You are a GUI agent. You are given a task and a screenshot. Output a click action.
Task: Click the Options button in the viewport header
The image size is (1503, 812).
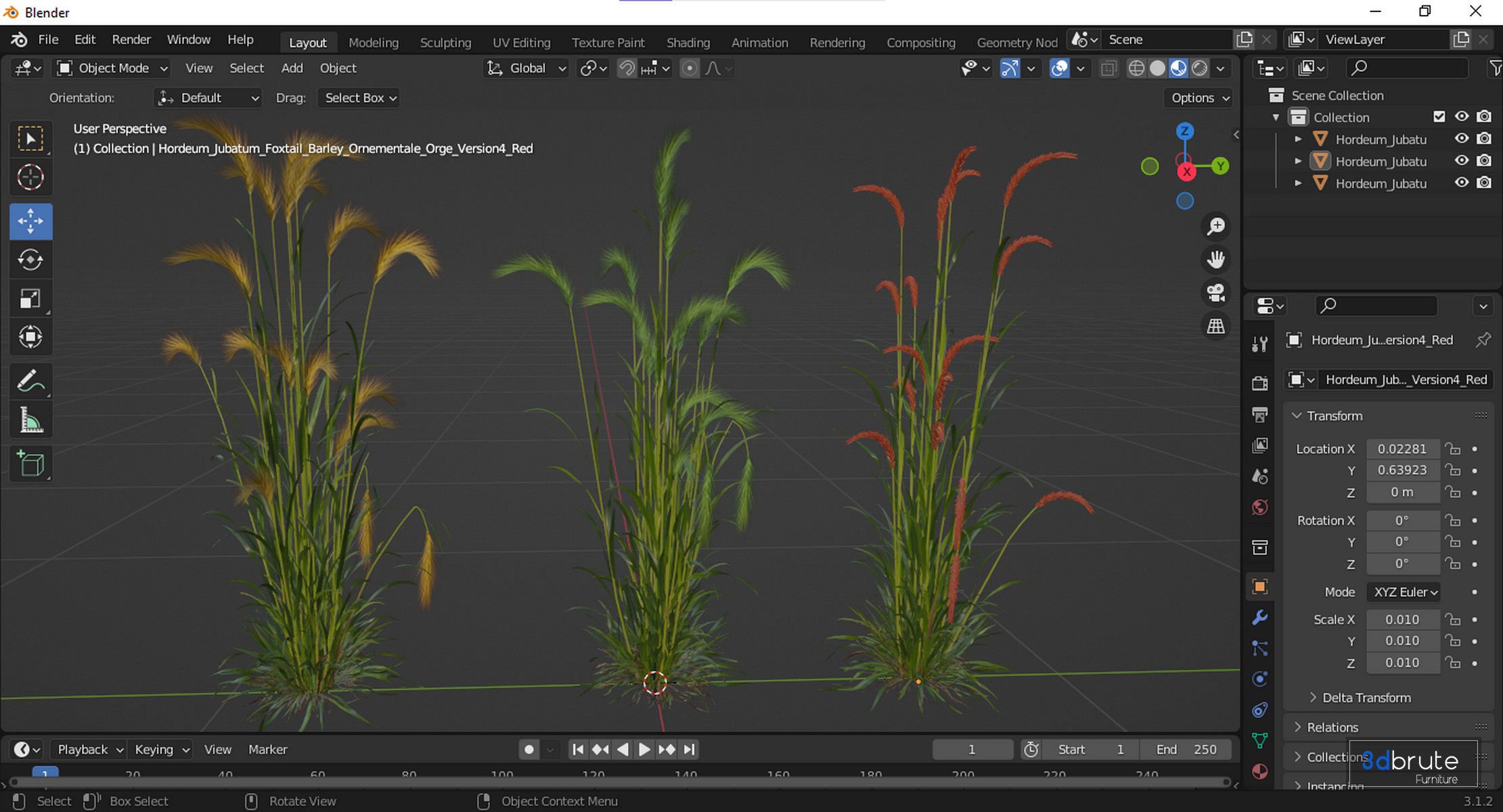coord(1199,98)
